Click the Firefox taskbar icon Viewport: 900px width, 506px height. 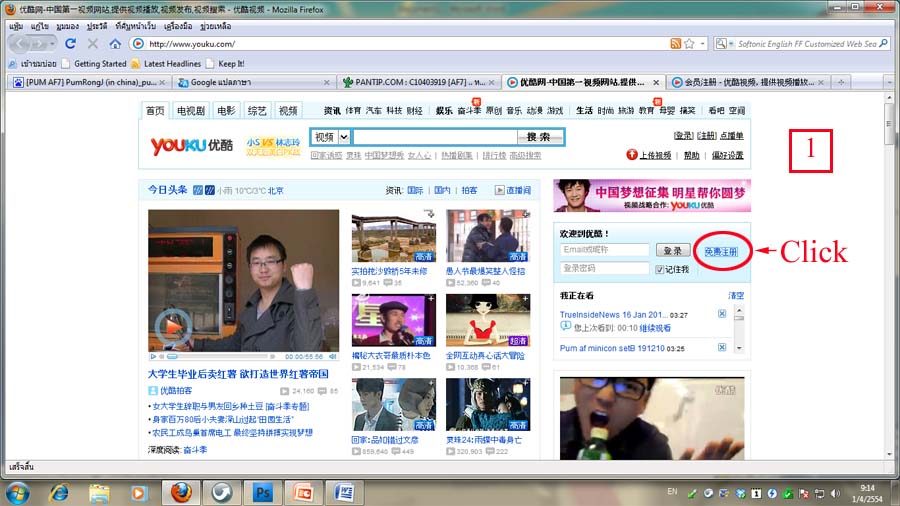pos(181,493)
